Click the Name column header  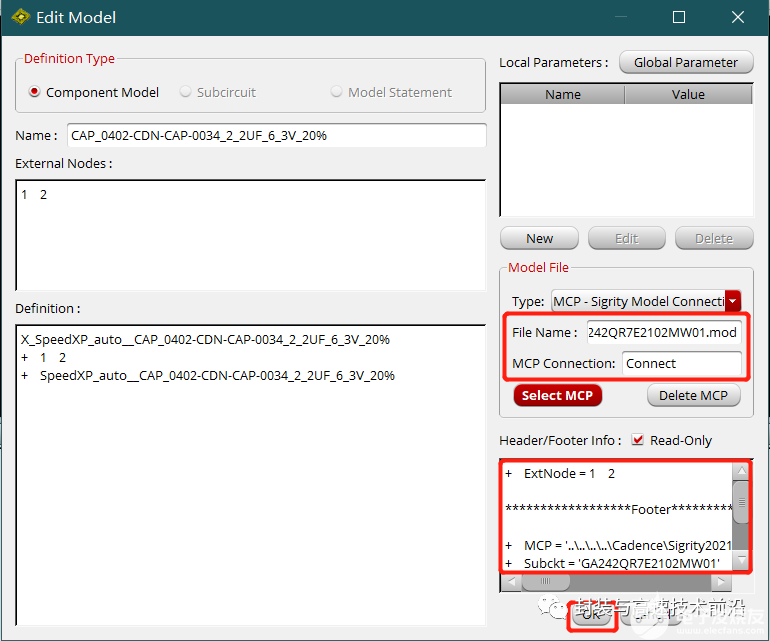coord(563,94)
